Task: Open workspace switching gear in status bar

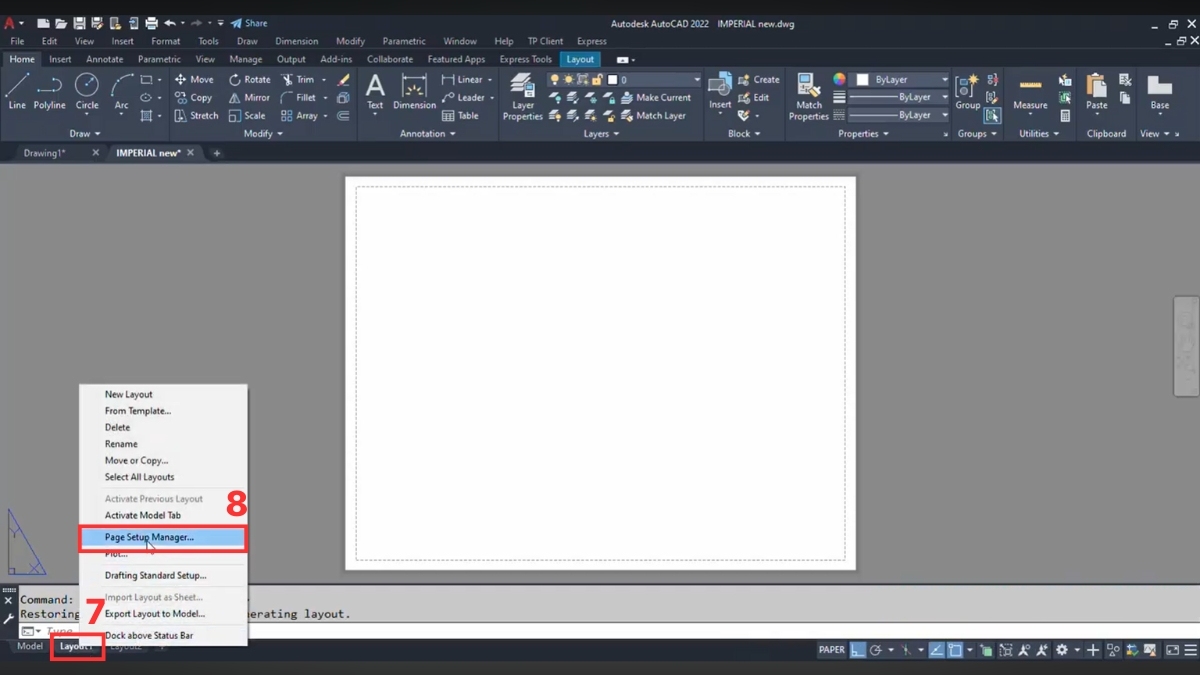Action: [x=1062, y=650]
